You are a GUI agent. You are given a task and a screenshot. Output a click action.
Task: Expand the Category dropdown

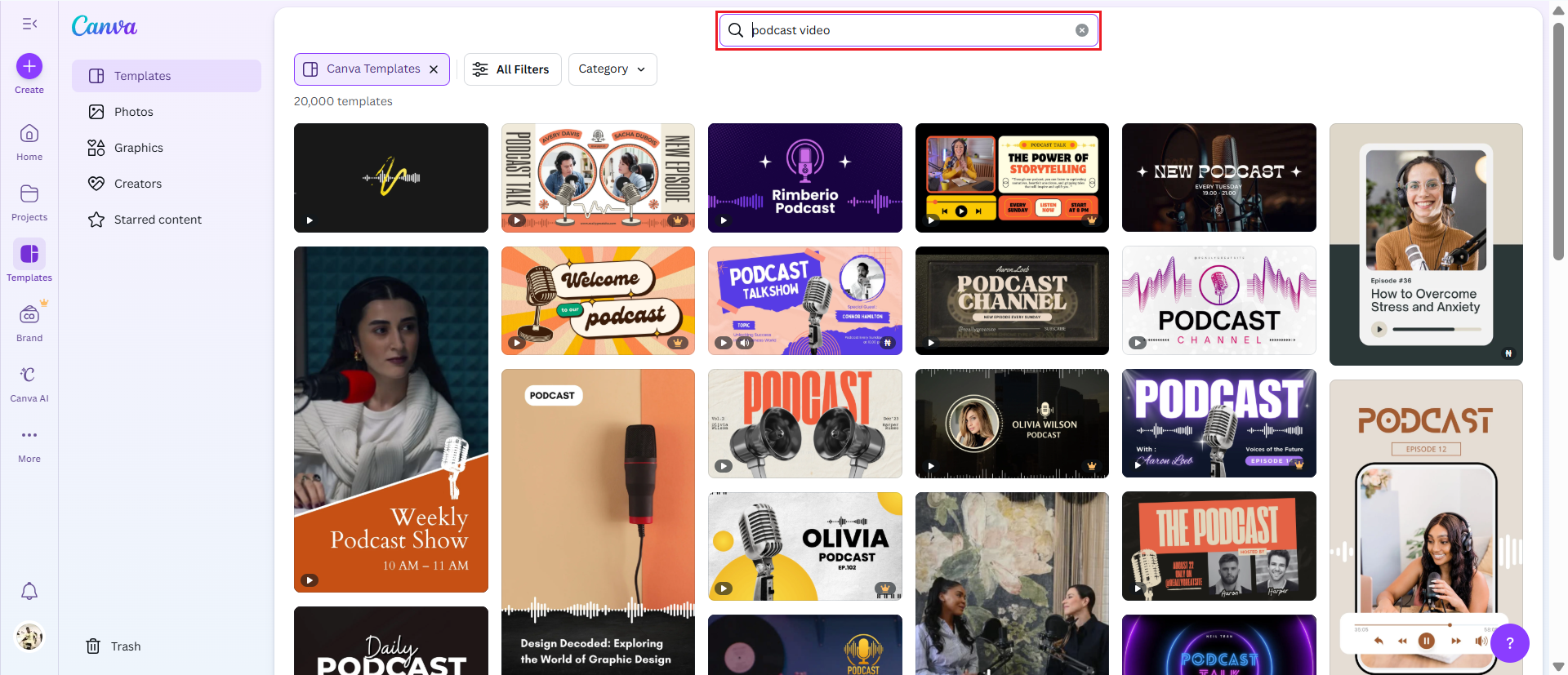click(612, 69)
